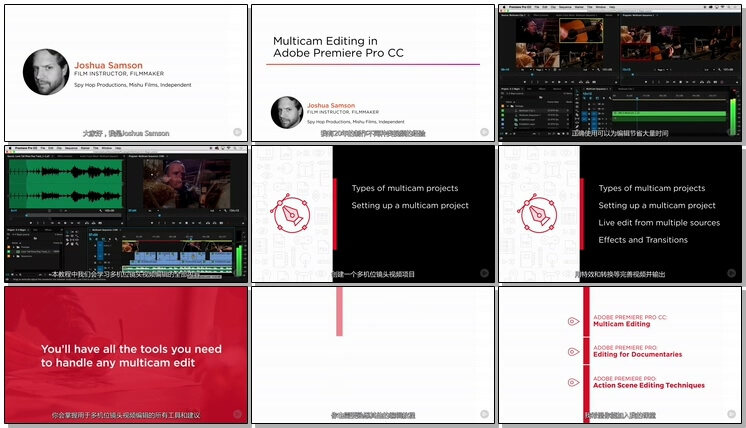Click the 'Multicam Editing in Adobe Premiere Pro CC' title
This screenshot has height=428, width=746.
click(x=338, y=47)
